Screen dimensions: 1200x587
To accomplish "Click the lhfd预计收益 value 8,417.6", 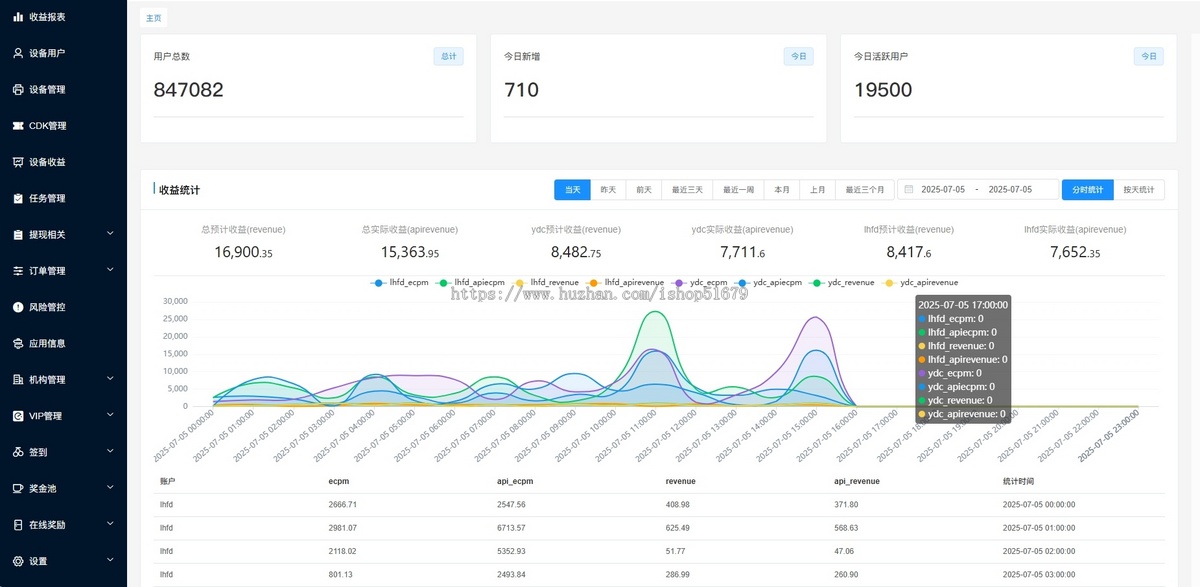I will 909,253.
